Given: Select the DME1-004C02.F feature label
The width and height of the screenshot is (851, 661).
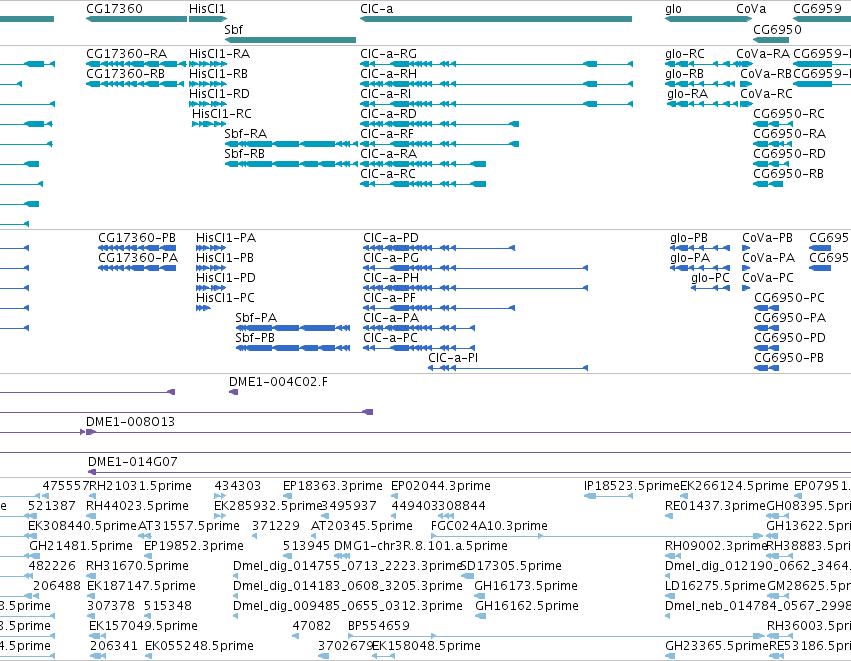Looking at the screenshot, I should pos(278,382).
